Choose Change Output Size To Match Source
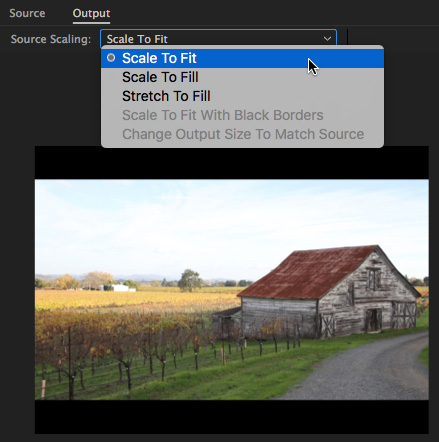Screen dimensions: 439x442 coord(242,134)
